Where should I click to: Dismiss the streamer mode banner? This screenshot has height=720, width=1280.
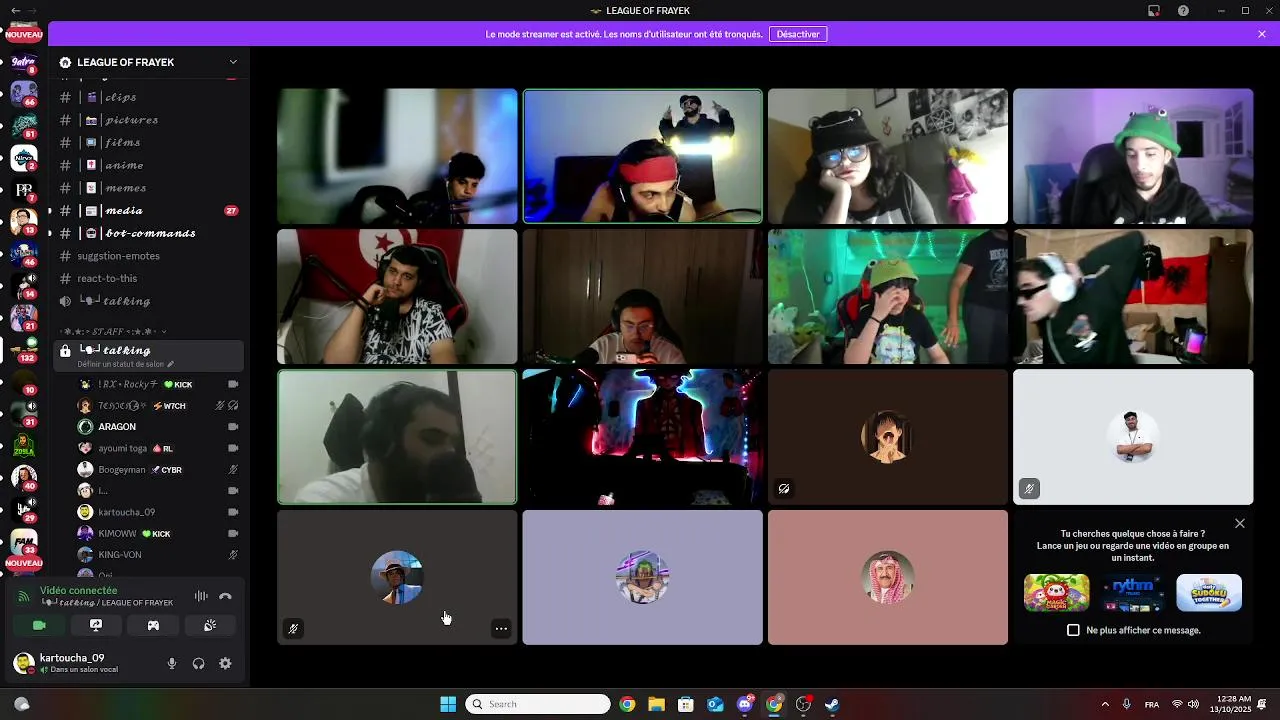coord(1262,34)
